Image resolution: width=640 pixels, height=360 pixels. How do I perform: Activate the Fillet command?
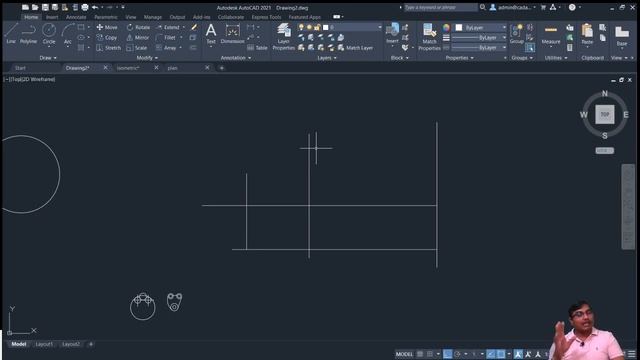point(166,38)
